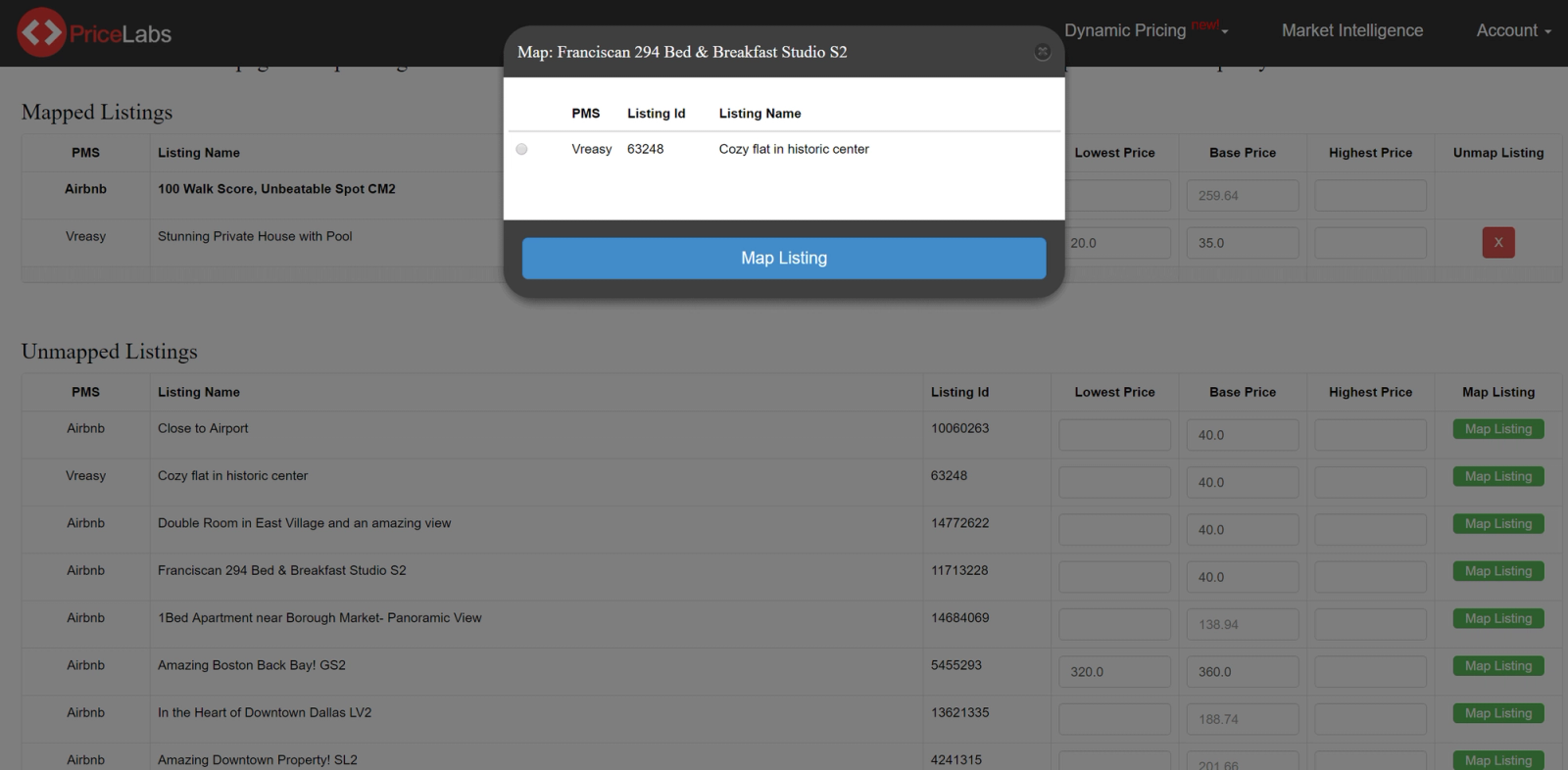Click Highest Price field for Franciscan 294 listing
Viewport: 1568px width, 770px height.
1370,577
